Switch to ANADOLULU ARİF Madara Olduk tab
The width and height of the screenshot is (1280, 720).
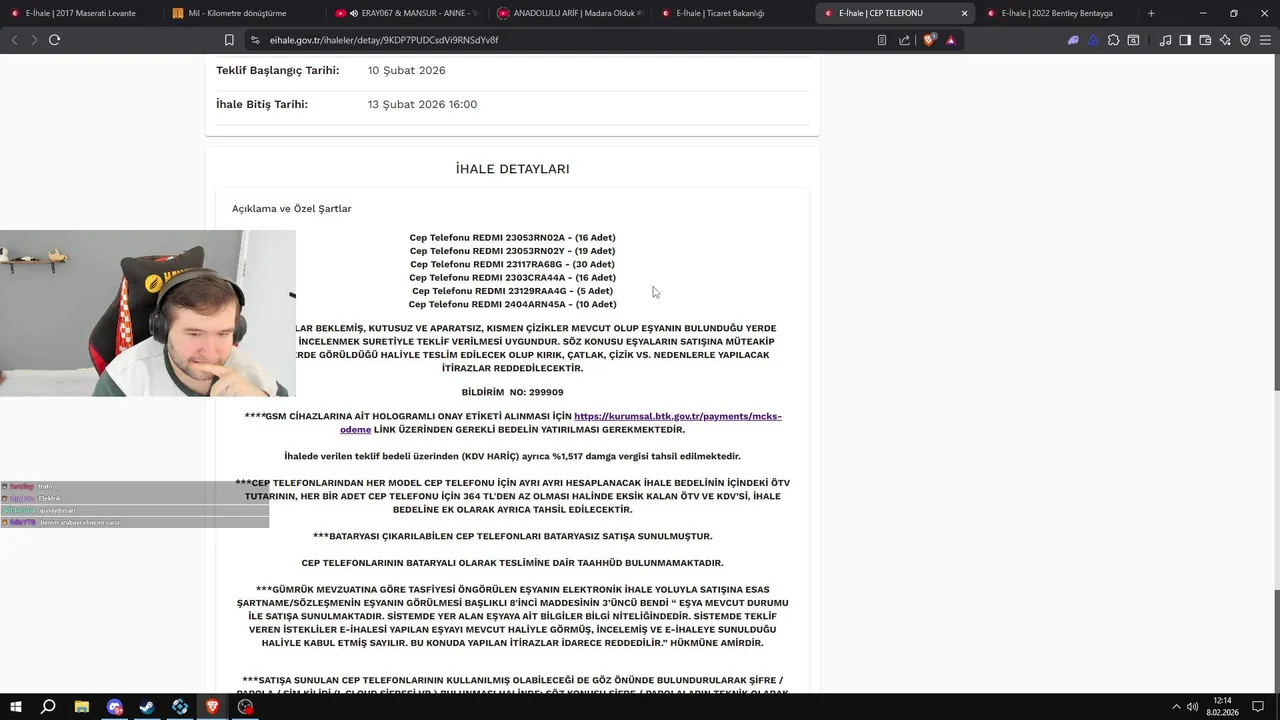point(570,13)
